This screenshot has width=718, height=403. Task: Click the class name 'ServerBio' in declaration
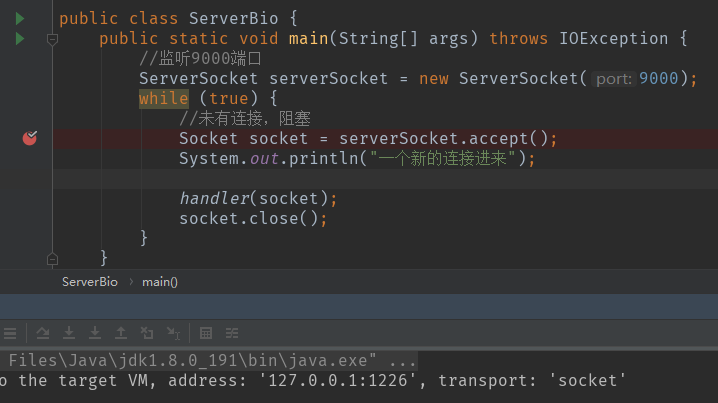coord(234,18)
